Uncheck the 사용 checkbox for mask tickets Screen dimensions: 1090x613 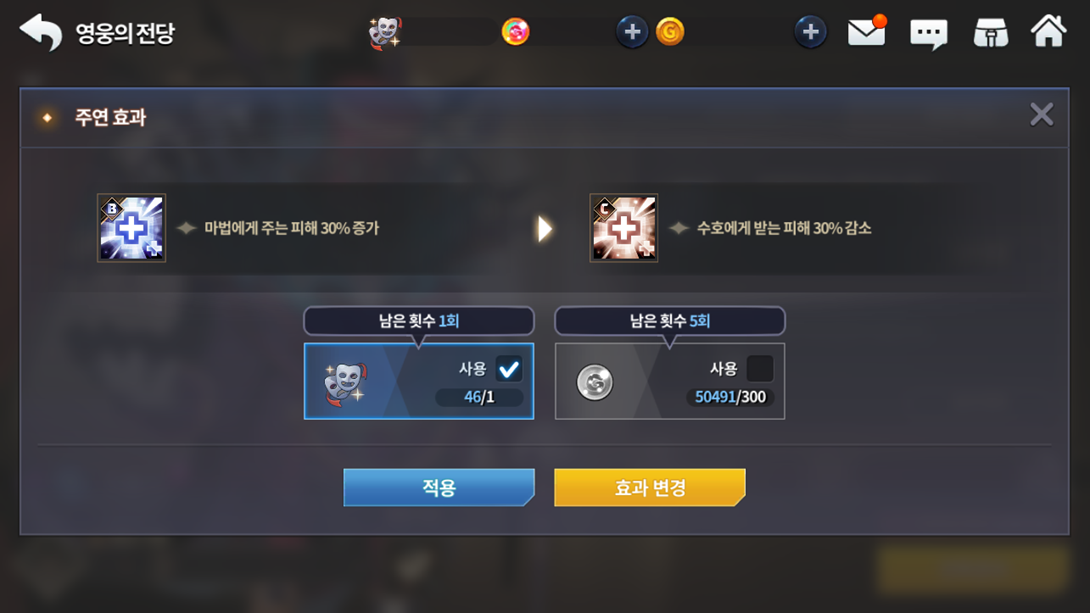tap(509, 368)
